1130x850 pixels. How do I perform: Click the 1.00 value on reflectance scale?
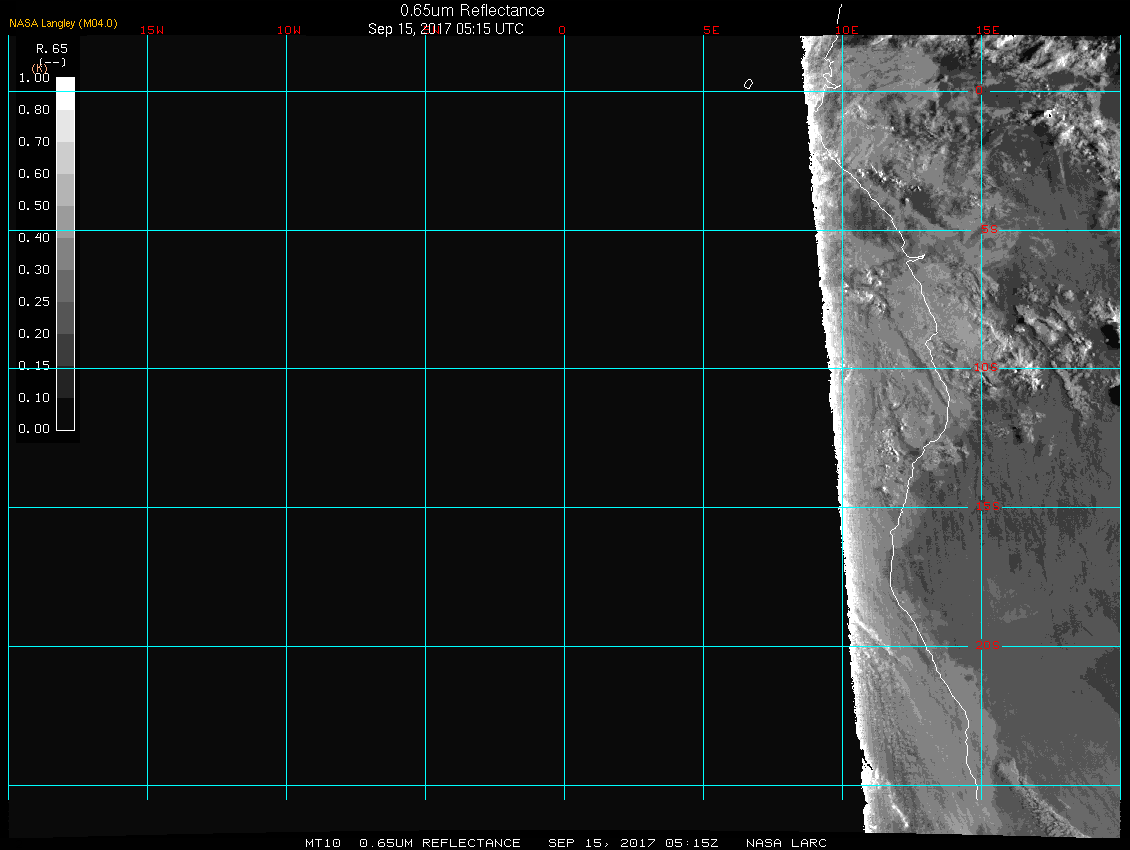[34, 78]
